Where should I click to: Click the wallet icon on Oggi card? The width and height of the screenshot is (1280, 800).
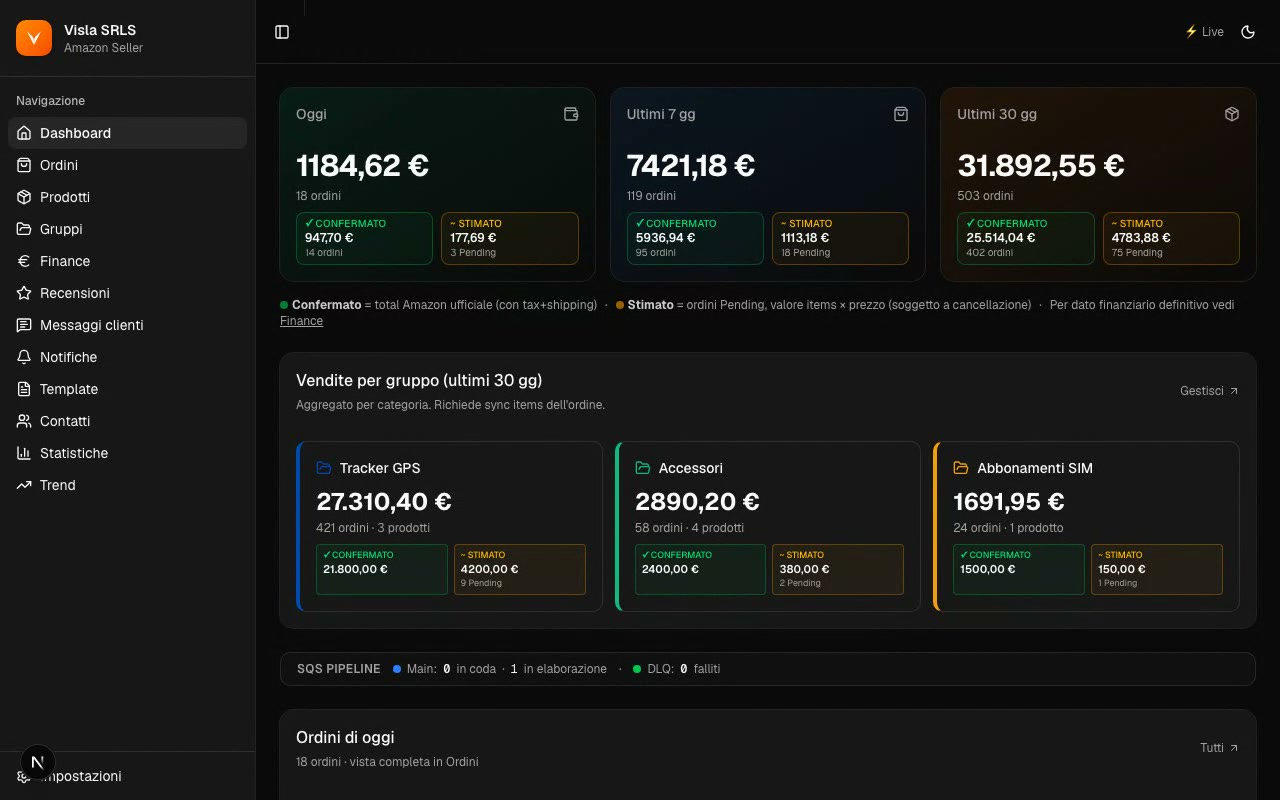571,114
